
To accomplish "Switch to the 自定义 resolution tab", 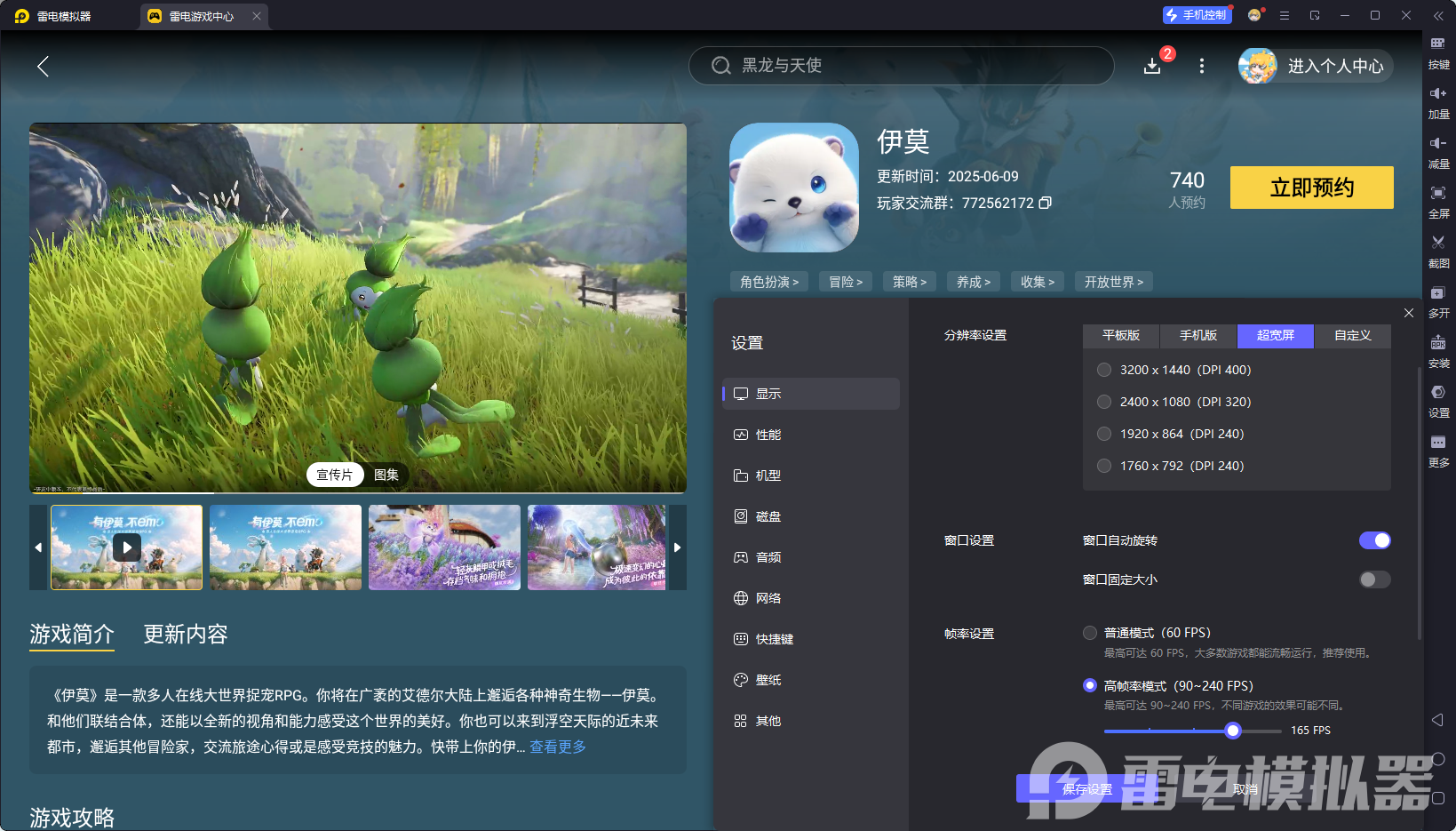I will [x=1351, y=336].
